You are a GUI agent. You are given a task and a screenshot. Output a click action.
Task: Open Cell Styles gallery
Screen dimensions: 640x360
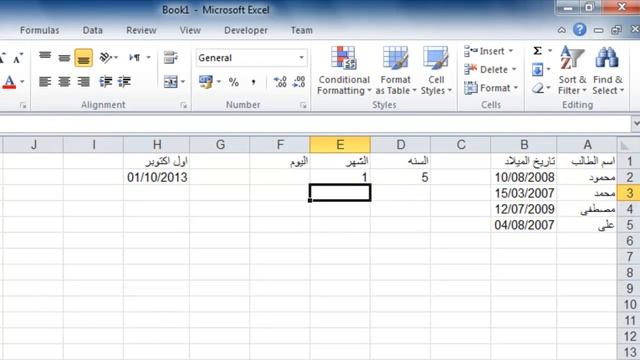pos(436,70)
